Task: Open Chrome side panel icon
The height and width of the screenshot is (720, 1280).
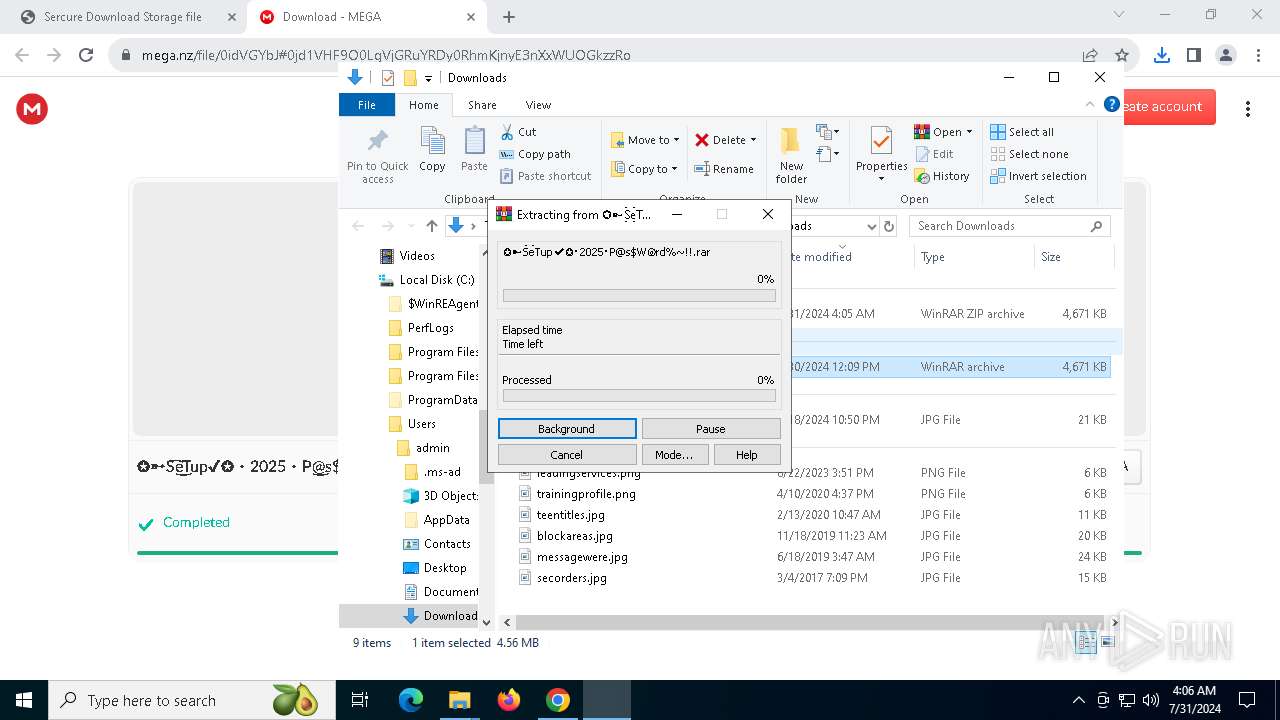Action: [1193, 55]
